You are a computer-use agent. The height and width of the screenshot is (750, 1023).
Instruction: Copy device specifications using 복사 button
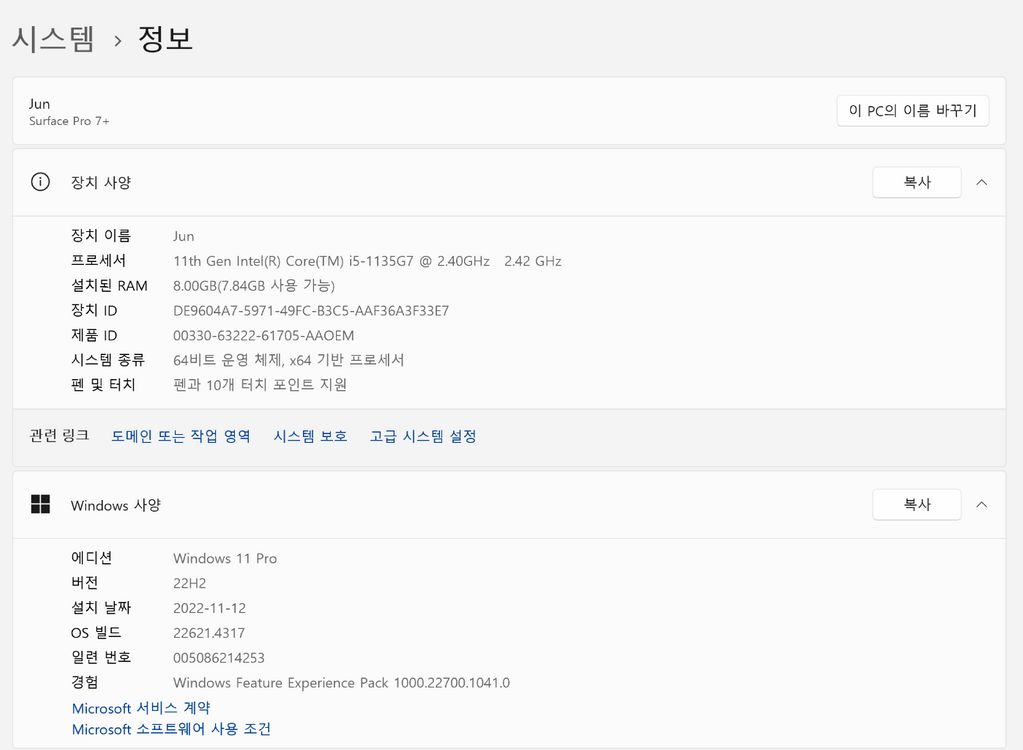tap(915, 182)
